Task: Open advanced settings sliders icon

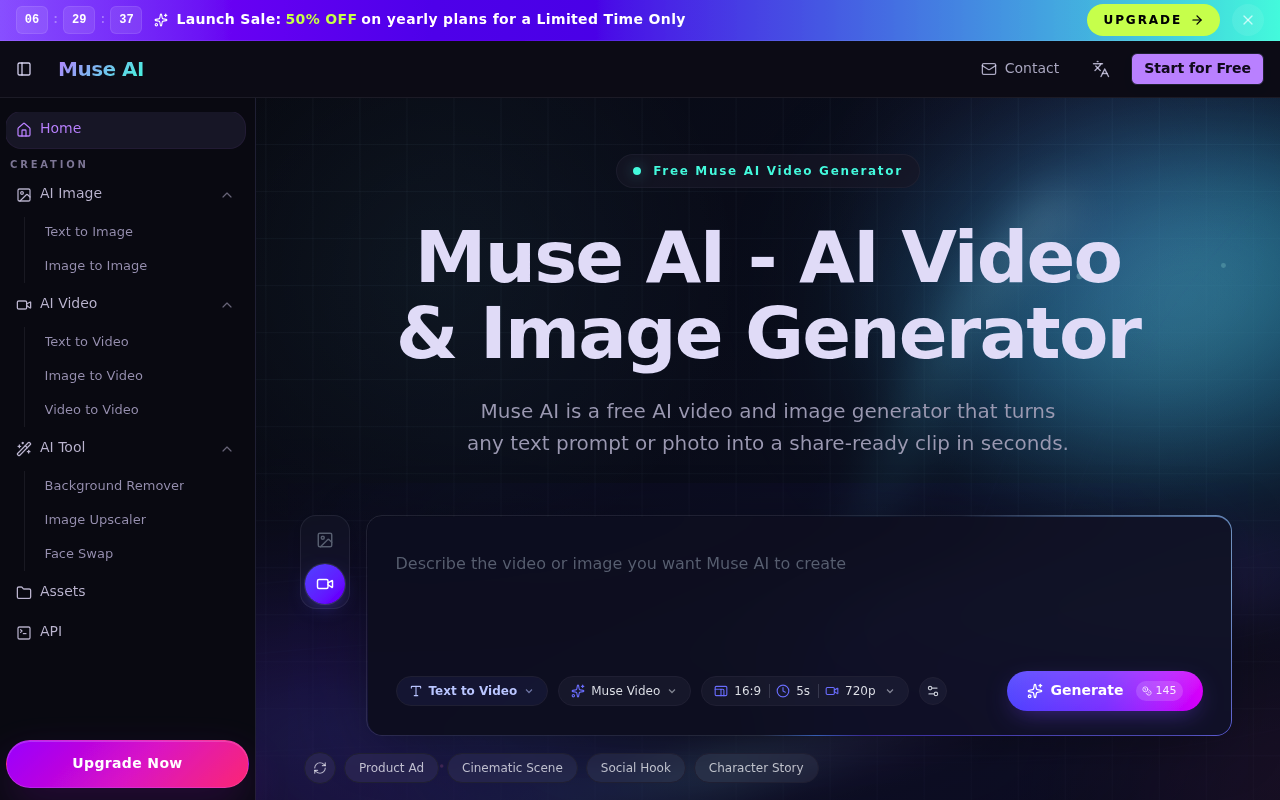Action: click(x=933, y=691)
